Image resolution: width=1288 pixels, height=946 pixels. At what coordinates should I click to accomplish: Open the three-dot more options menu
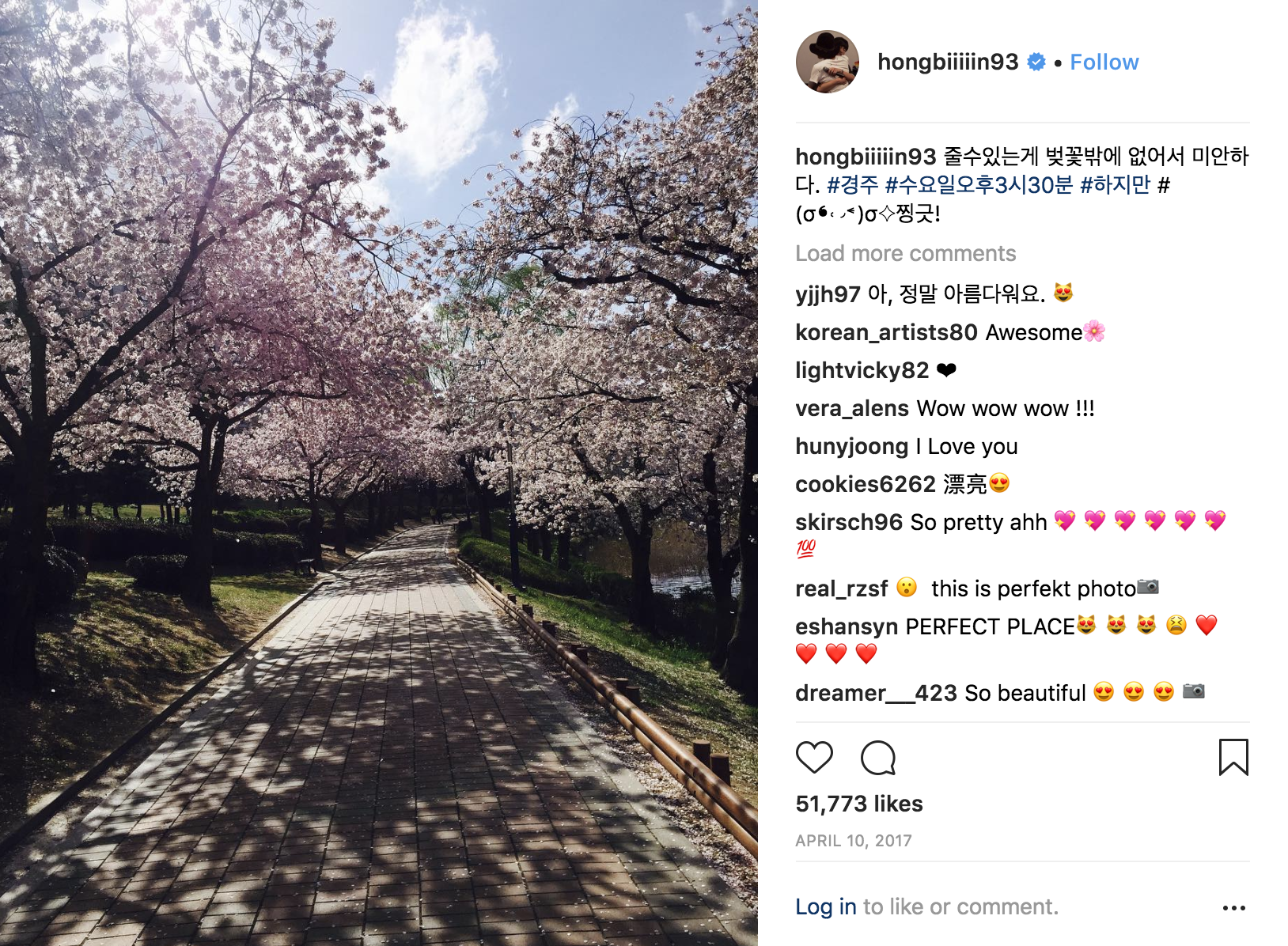[1233, 908]
